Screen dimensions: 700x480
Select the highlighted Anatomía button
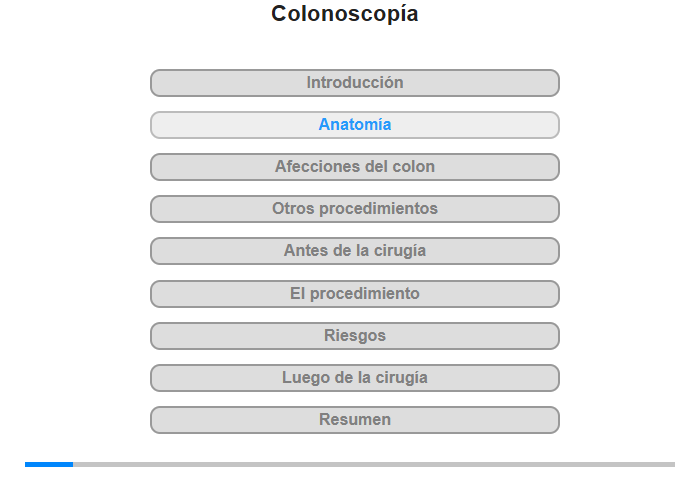(x=355, y=125)
